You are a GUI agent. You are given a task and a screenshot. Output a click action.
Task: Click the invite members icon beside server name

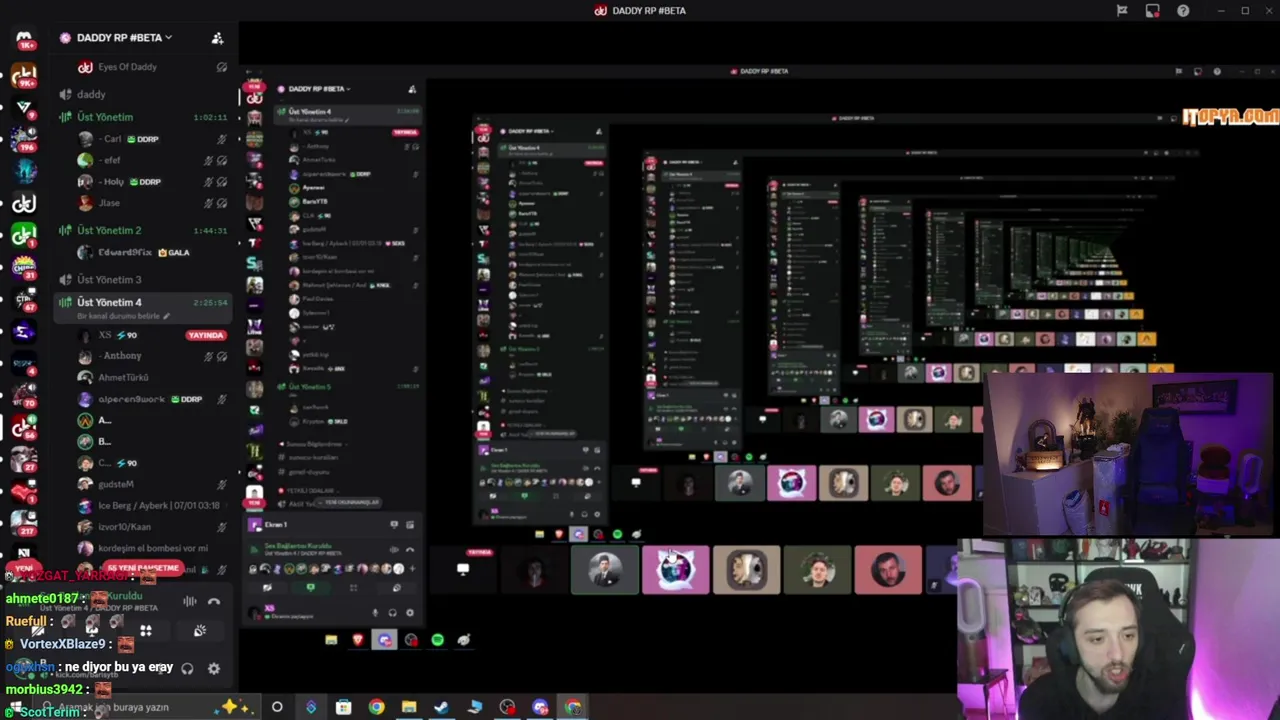click(217, 38)
